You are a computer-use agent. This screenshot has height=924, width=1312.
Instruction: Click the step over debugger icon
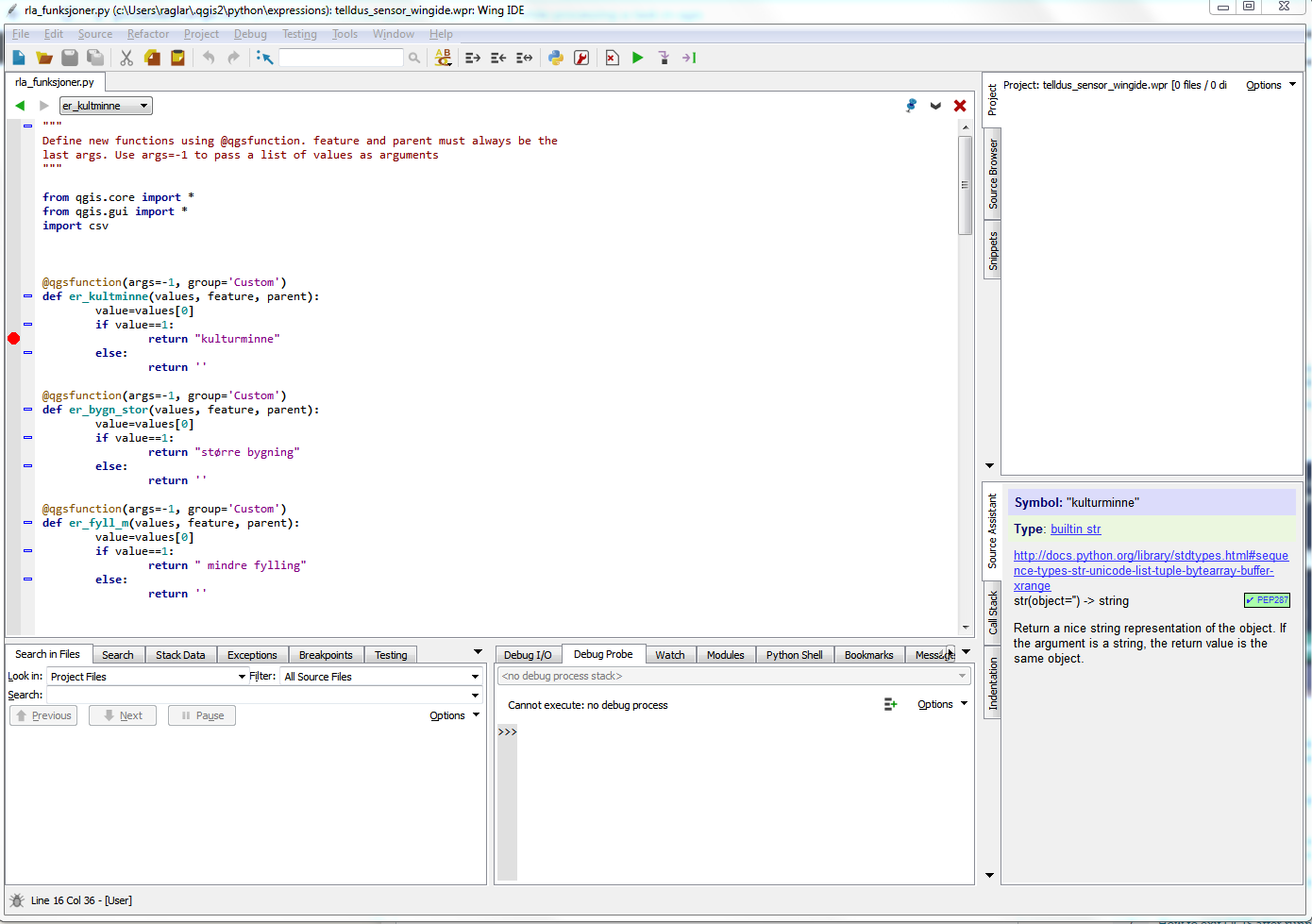689,58
